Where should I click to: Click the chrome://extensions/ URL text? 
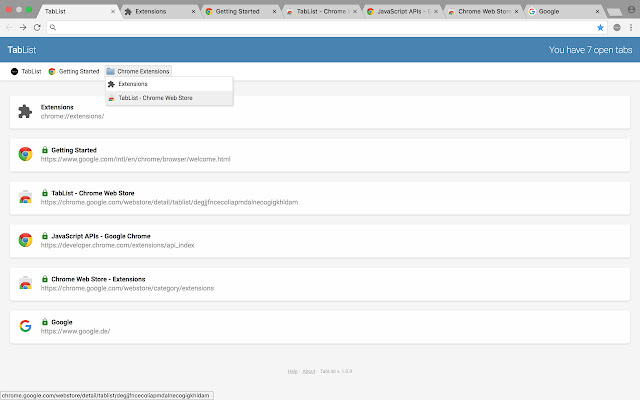coord(72,116)
